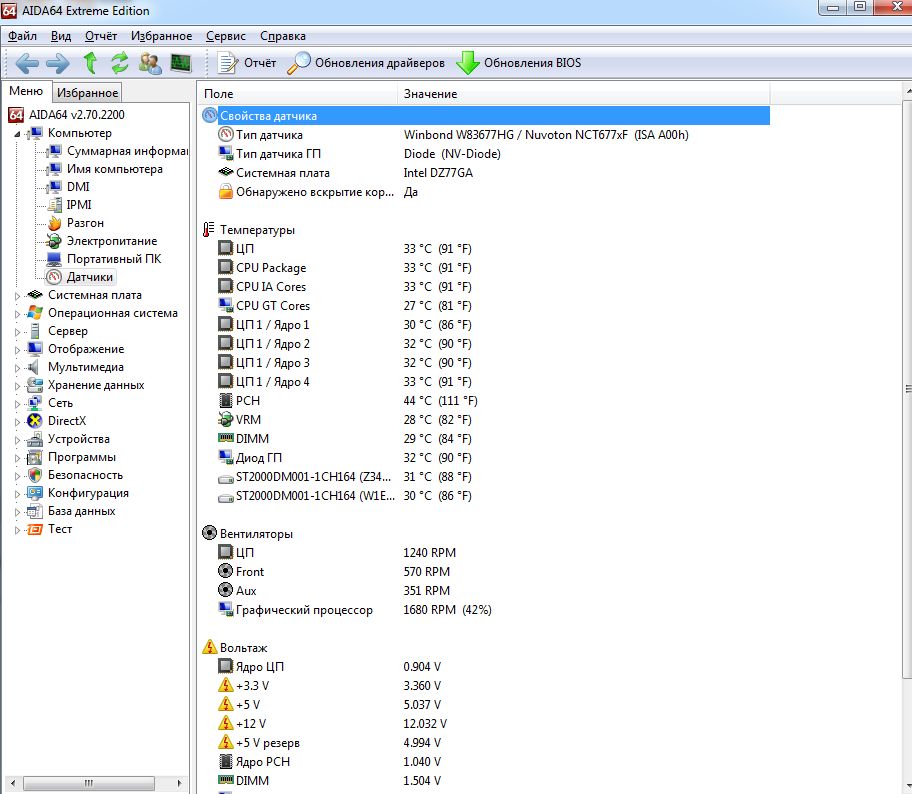Screen dimensions: 912x794
Task: Select the Свойства датчика header row
Action: 485,116
